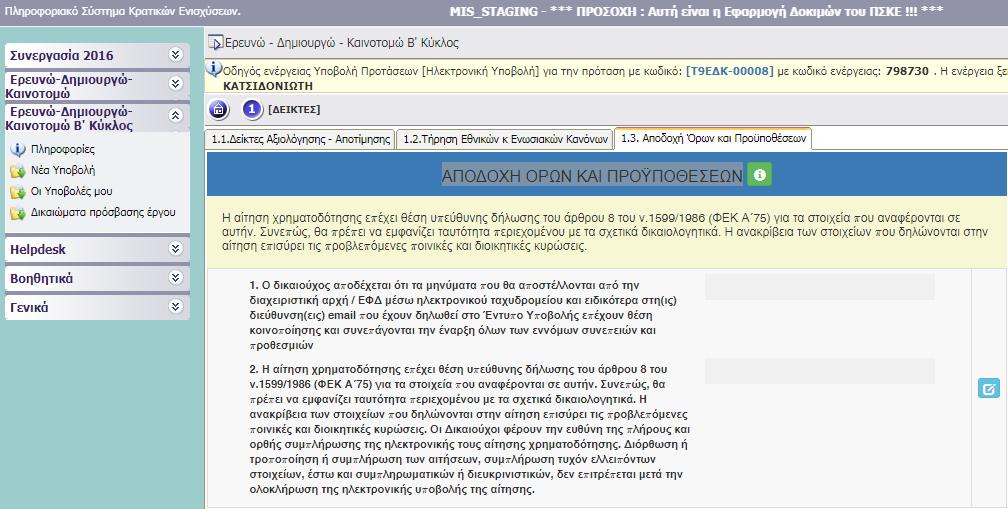Click the name ΚΑΤΣΙΔΟΝΙΩΤΗ
The height and width of the screenshot is (509, 1008).
pos(268,85)
